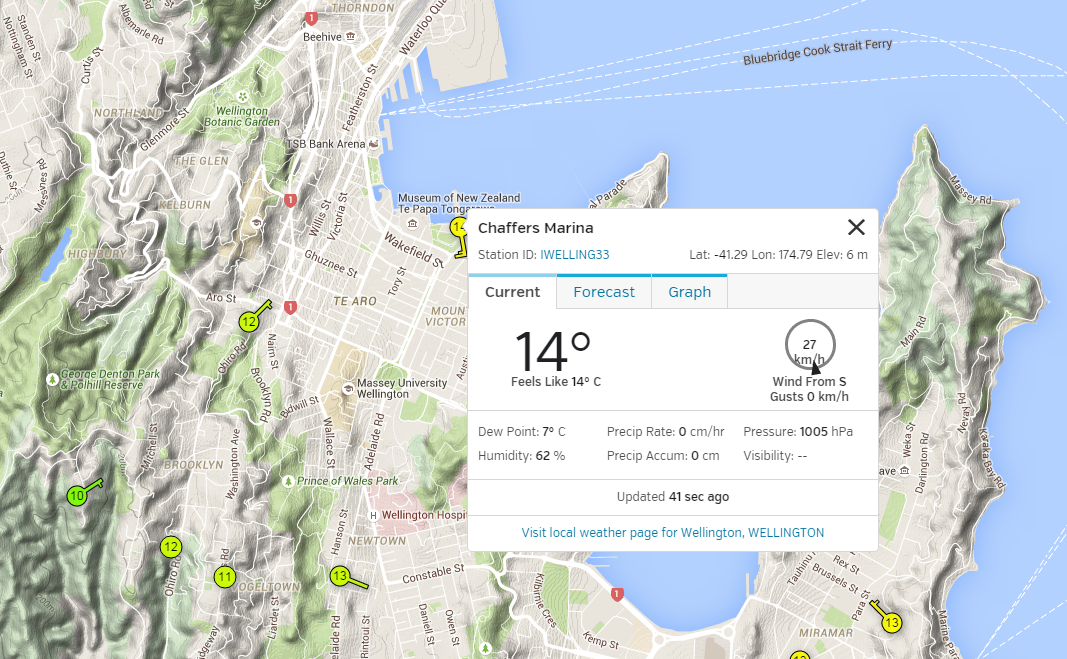Click the wind gauge showing 27 km/h
The height and width of the screenshot is (659, 1067).
pos(809,344)
